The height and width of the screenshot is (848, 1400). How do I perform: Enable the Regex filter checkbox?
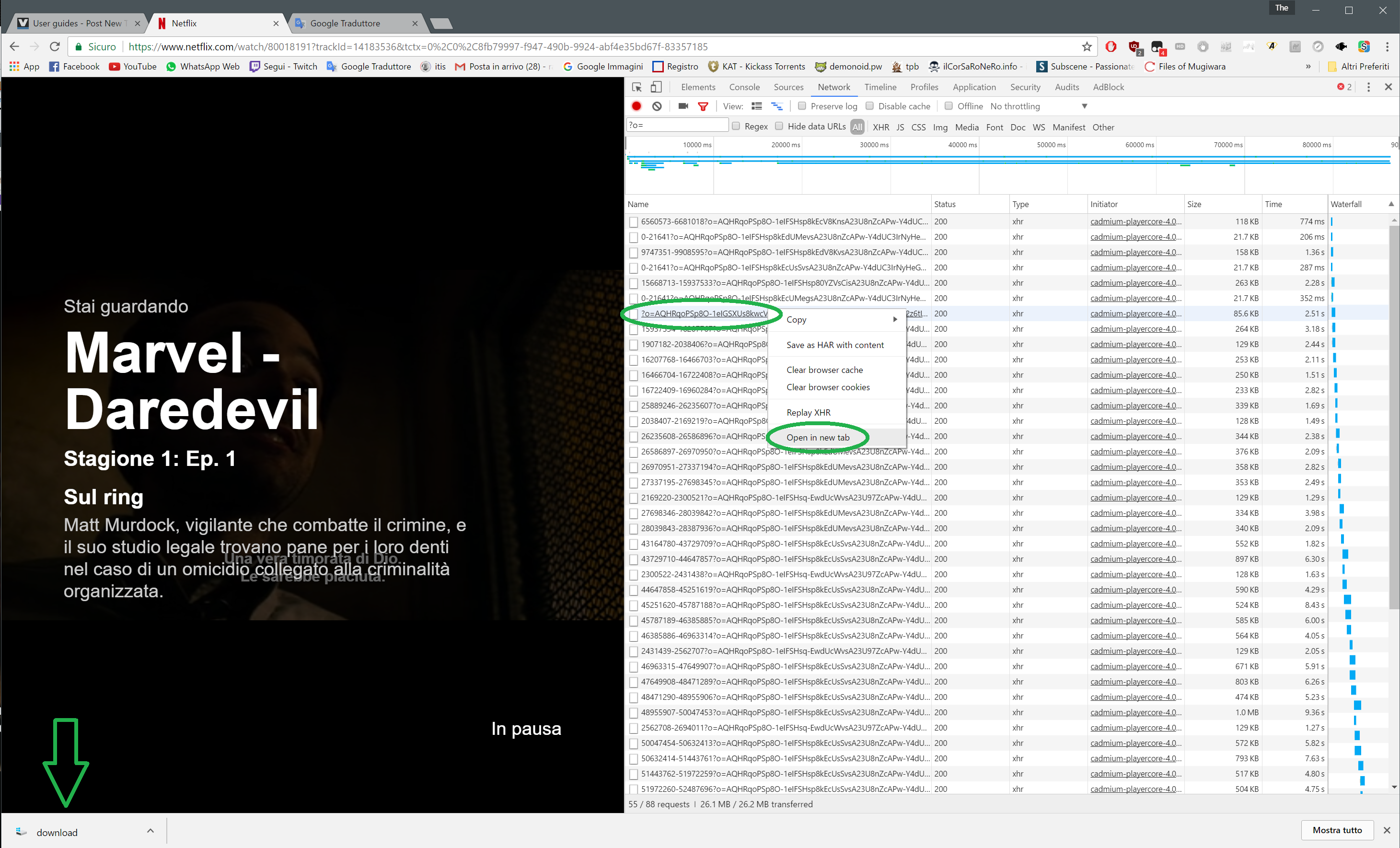pos(736,126)
